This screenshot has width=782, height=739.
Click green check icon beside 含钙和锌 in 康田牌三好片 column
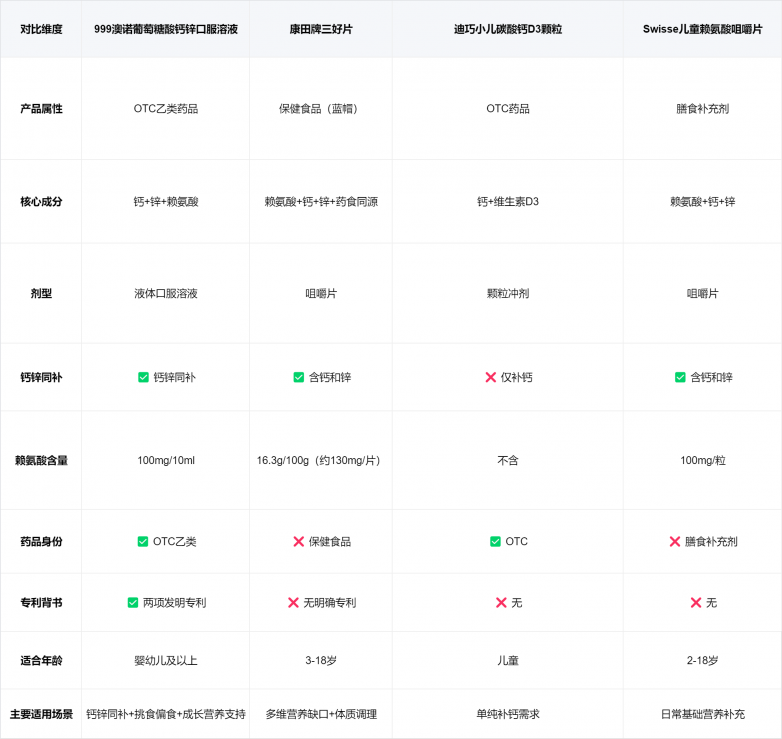tap(299, 377)
